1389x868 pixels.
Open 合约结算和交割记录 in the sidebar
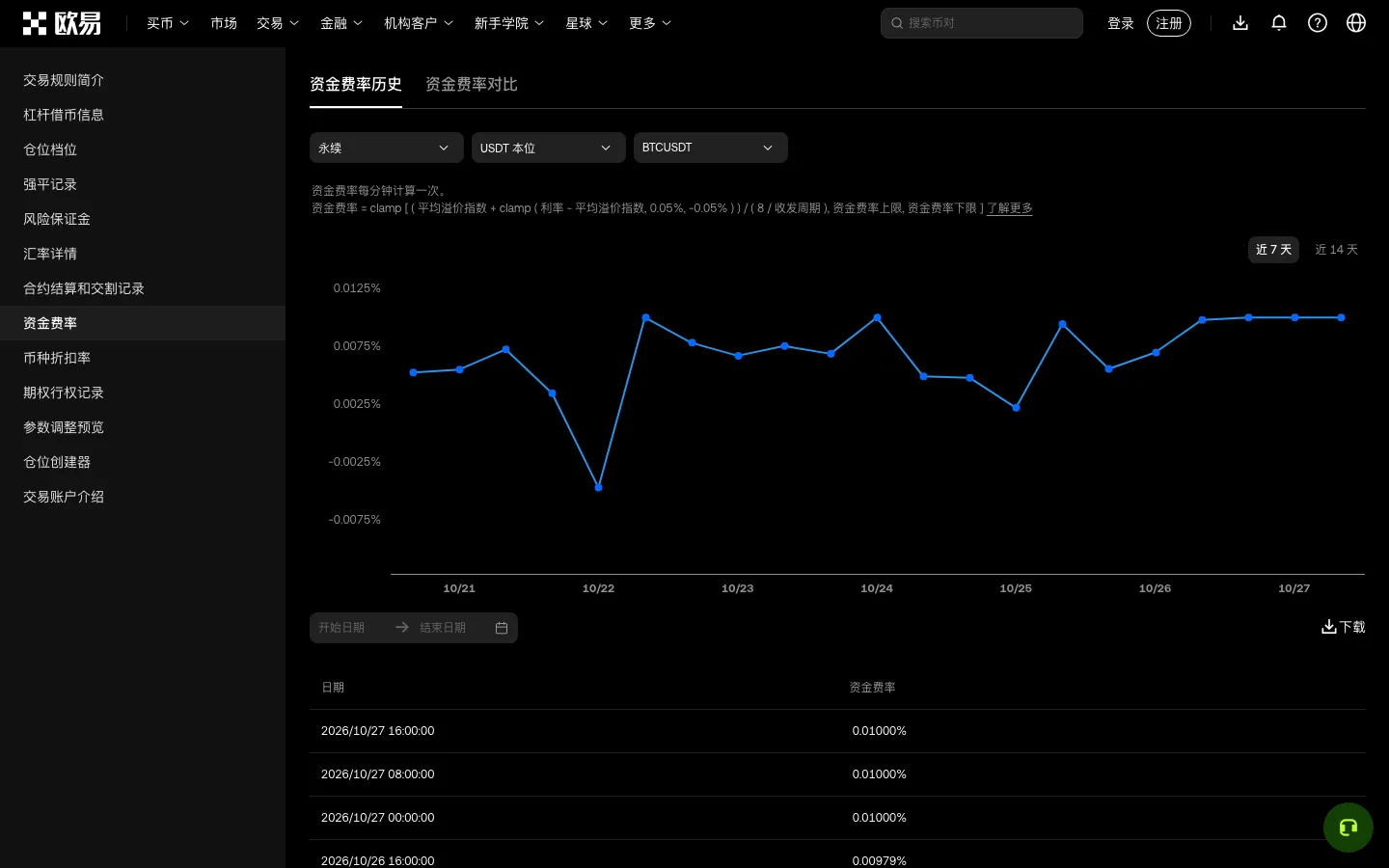[x=143, y=288]
